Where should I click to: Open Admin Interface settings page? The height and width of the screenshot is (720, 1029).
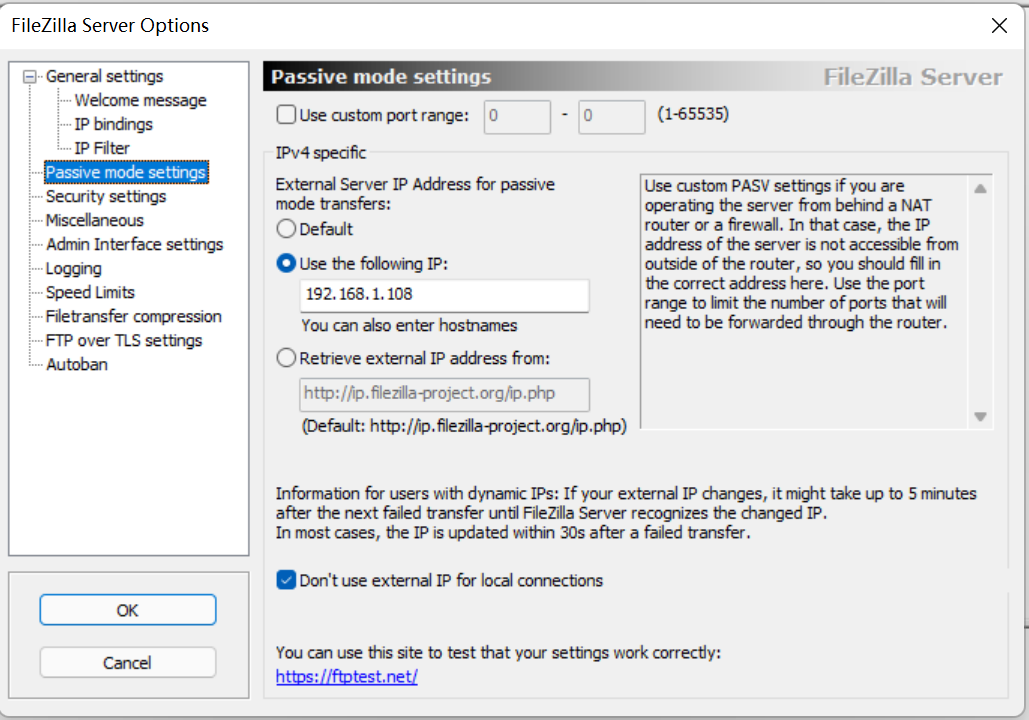[135, 244]
